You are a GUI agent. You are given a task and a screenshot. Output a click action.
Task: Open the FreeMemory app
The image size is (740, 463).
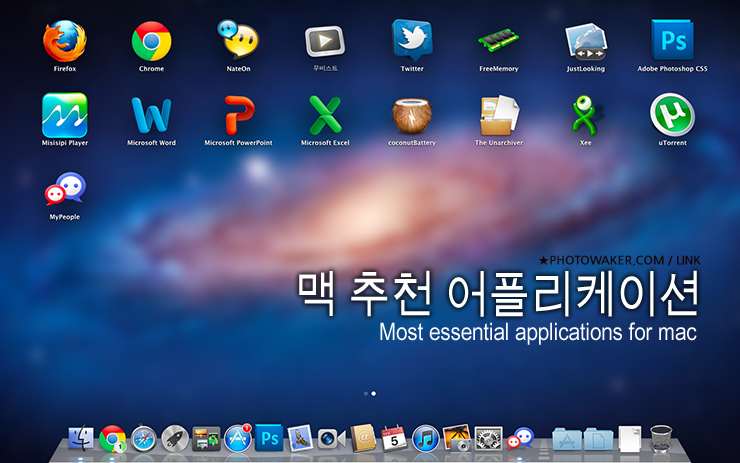pos(499,41)
